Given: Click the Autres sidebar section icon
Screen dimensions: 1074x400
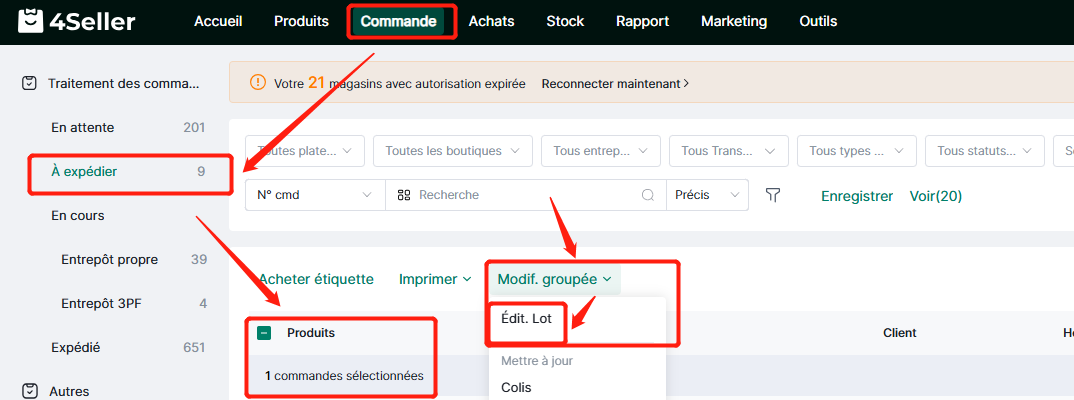Looking at the screenshot, I should [30, 391].
